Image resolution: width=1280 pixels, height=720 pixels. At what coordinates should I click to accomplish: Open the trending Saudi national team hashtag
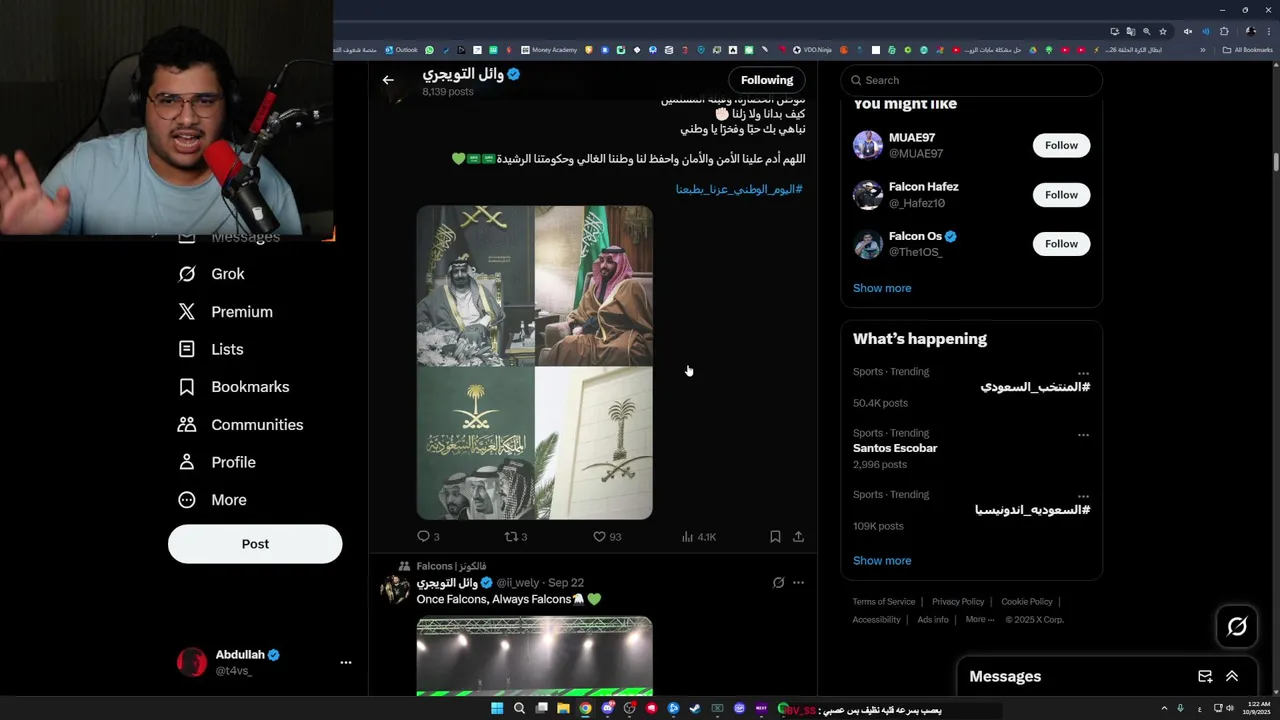coord(1035,387)
